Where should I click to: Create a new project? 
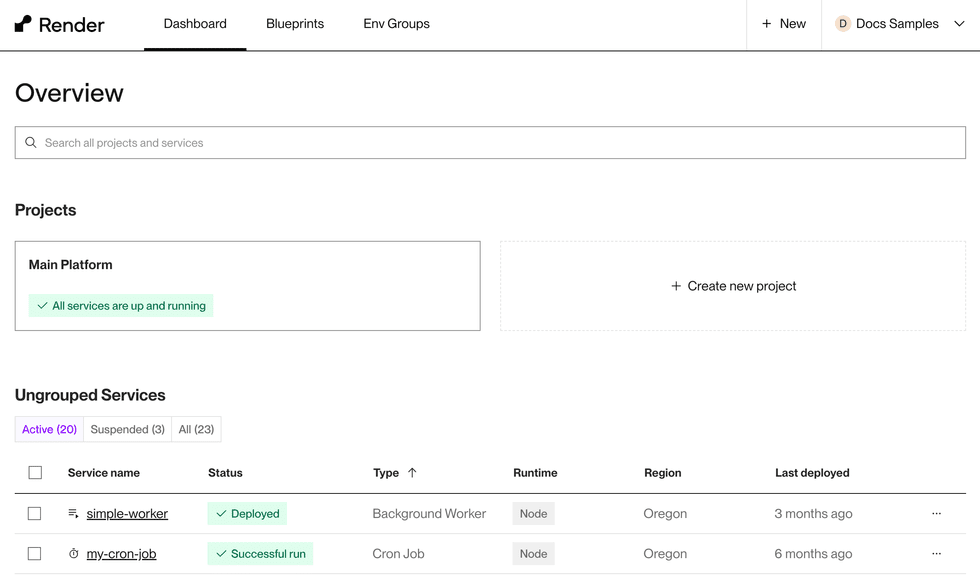tap(733, 286)
